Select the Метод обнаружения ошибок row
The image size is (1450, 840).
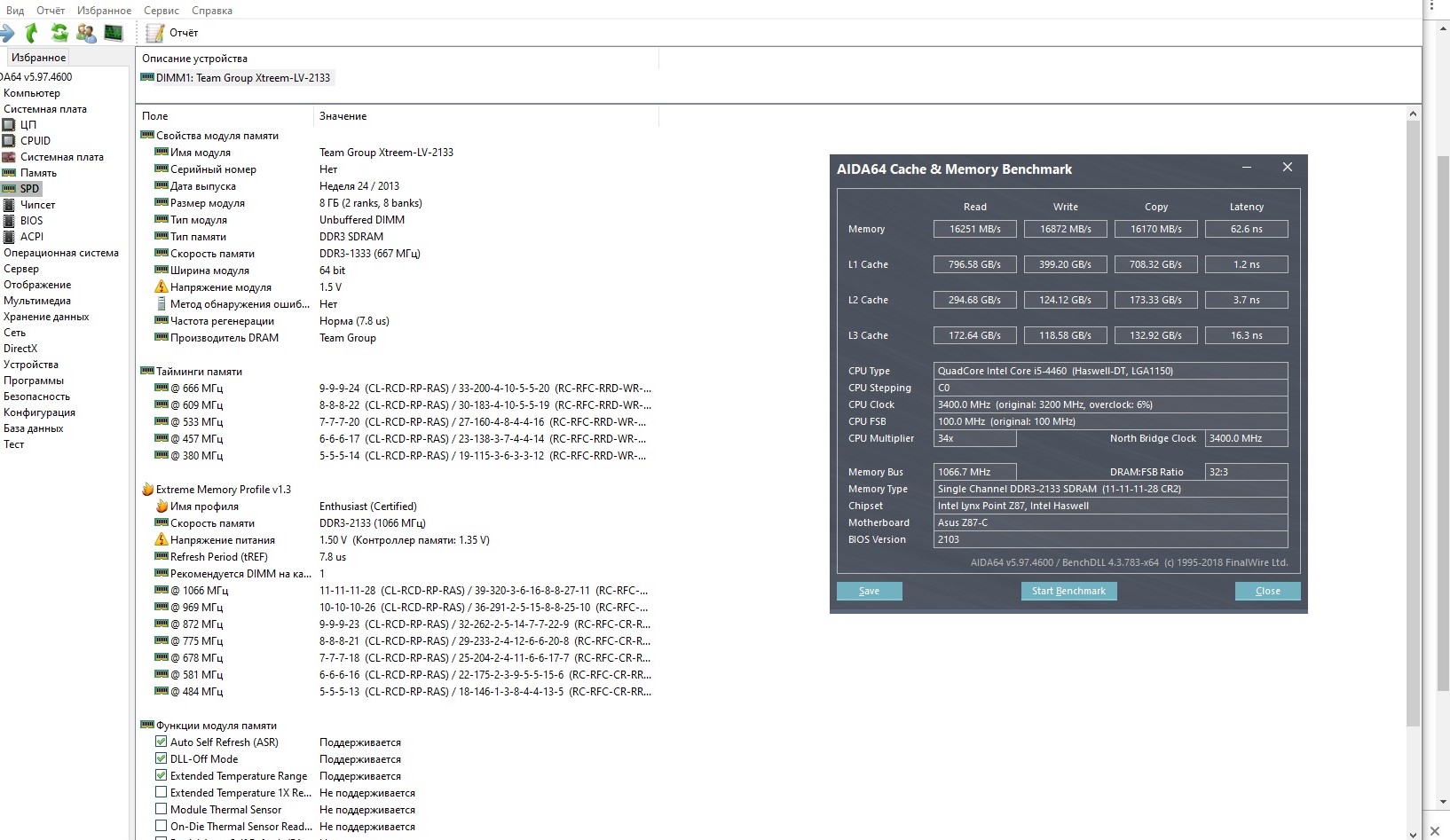(234, 304)
